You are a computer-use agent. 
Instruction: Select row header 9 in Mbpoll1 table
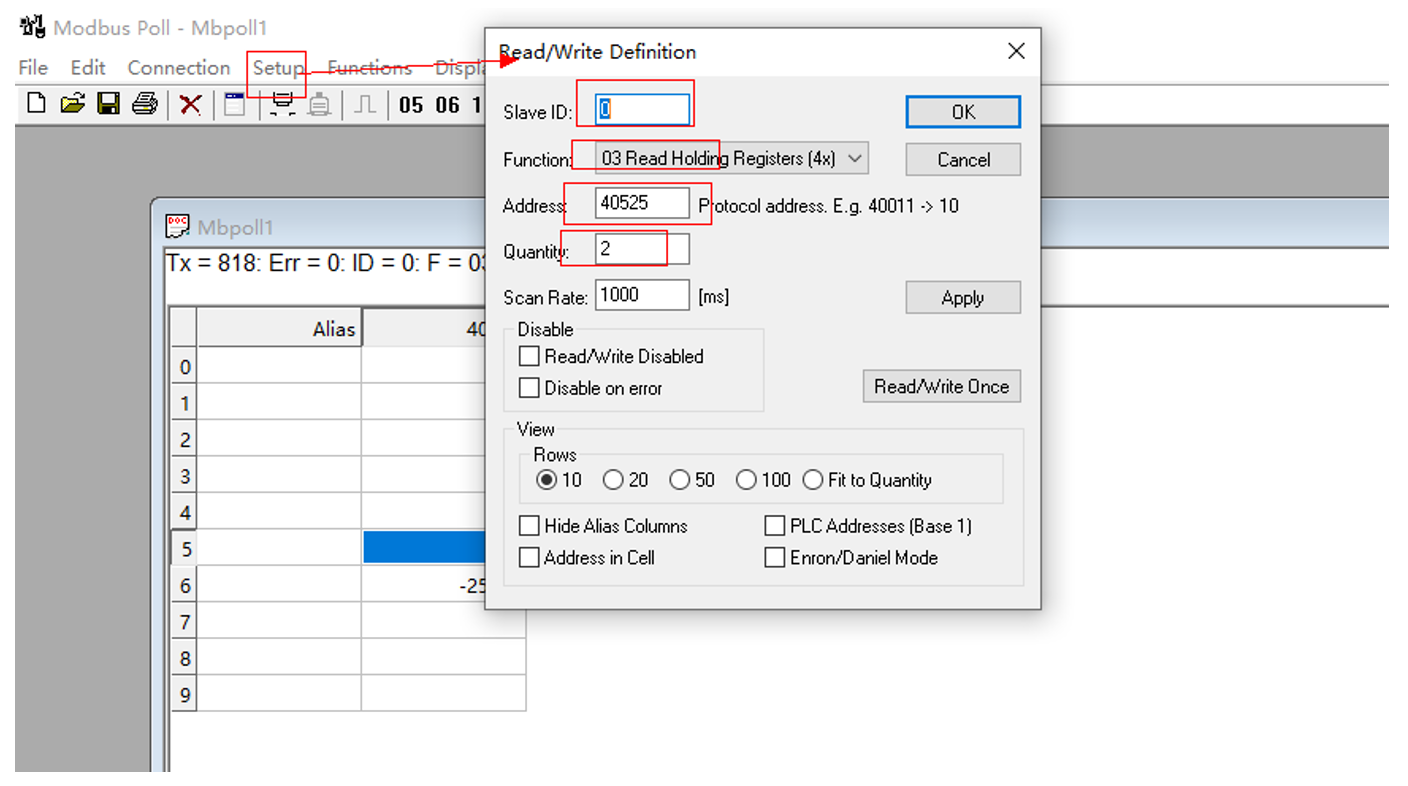tap(184, 694)
